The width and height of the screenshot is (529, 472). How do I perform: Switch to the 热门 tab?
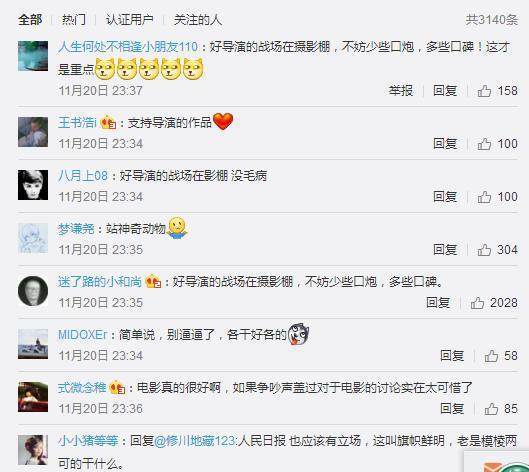(74, 20)
